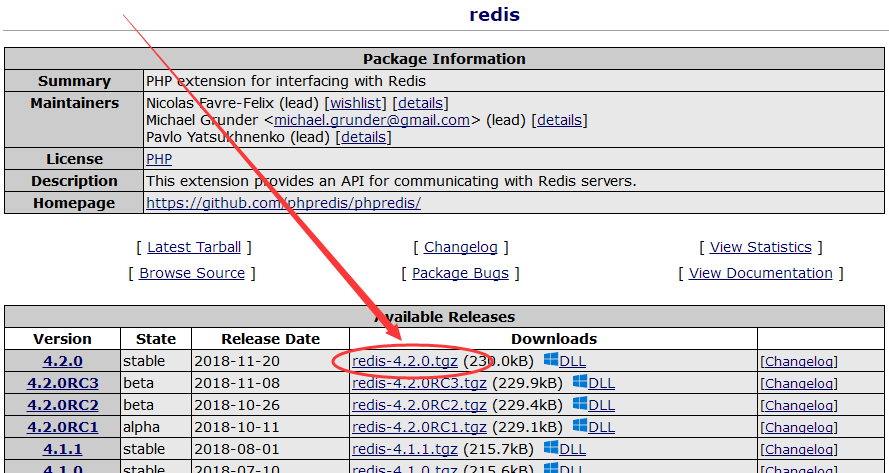Download redis-4.2.0.tgz
This screenshot has height=473, width=889.
coord(405,361)
